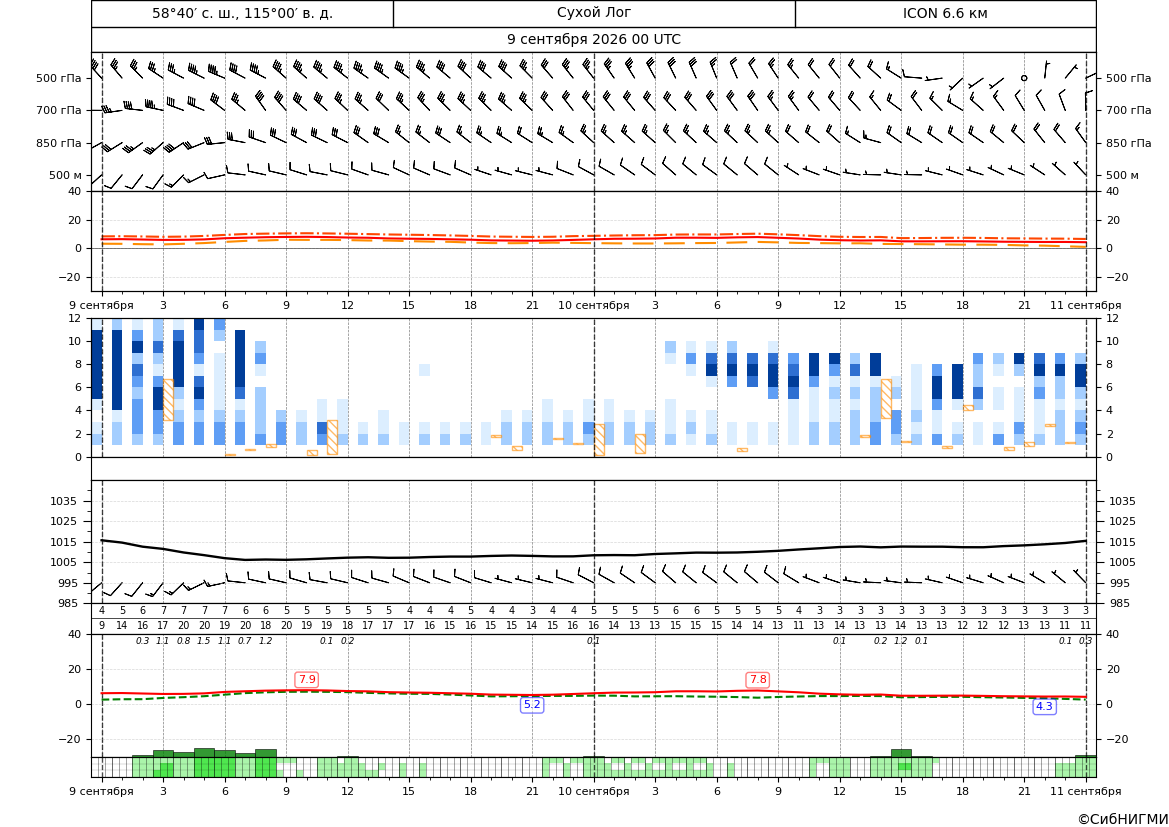
Task: Select the tall hatched orange bar near 3h on 9 сентября
Action: tap(168, 400)
